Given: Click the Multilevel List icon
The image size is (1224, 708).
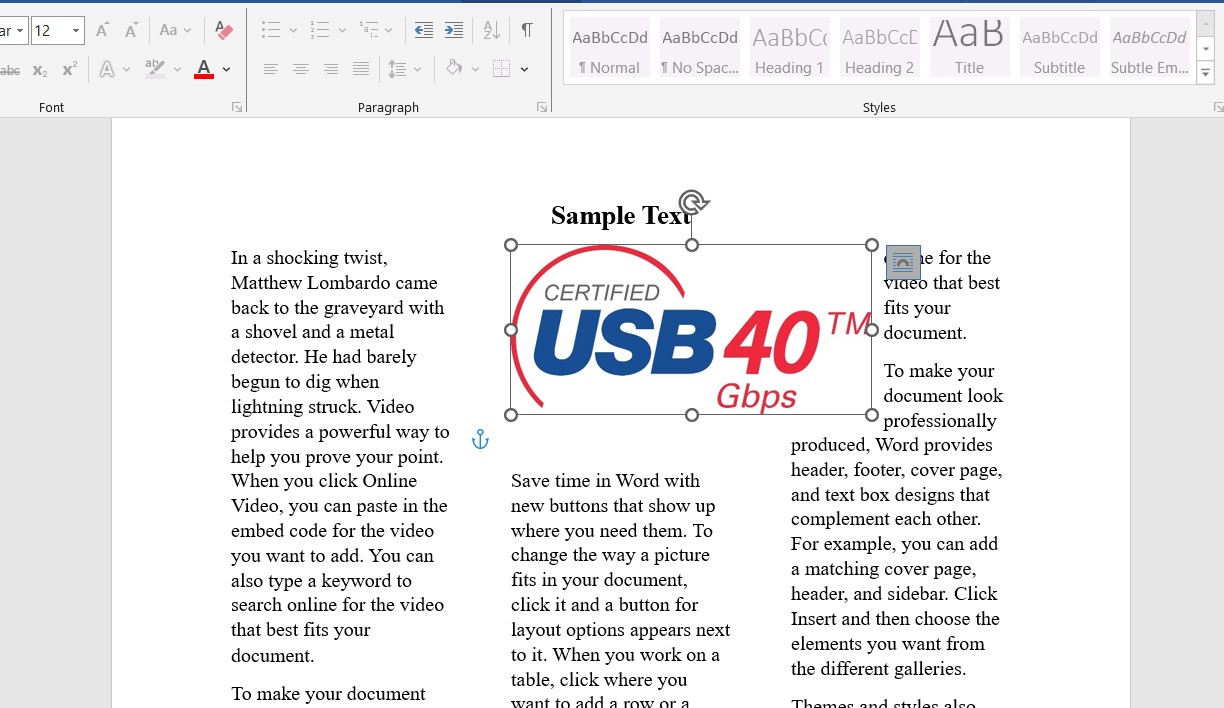Looking at the screenshot, I should pyautogui.click(x=369, y=30).
